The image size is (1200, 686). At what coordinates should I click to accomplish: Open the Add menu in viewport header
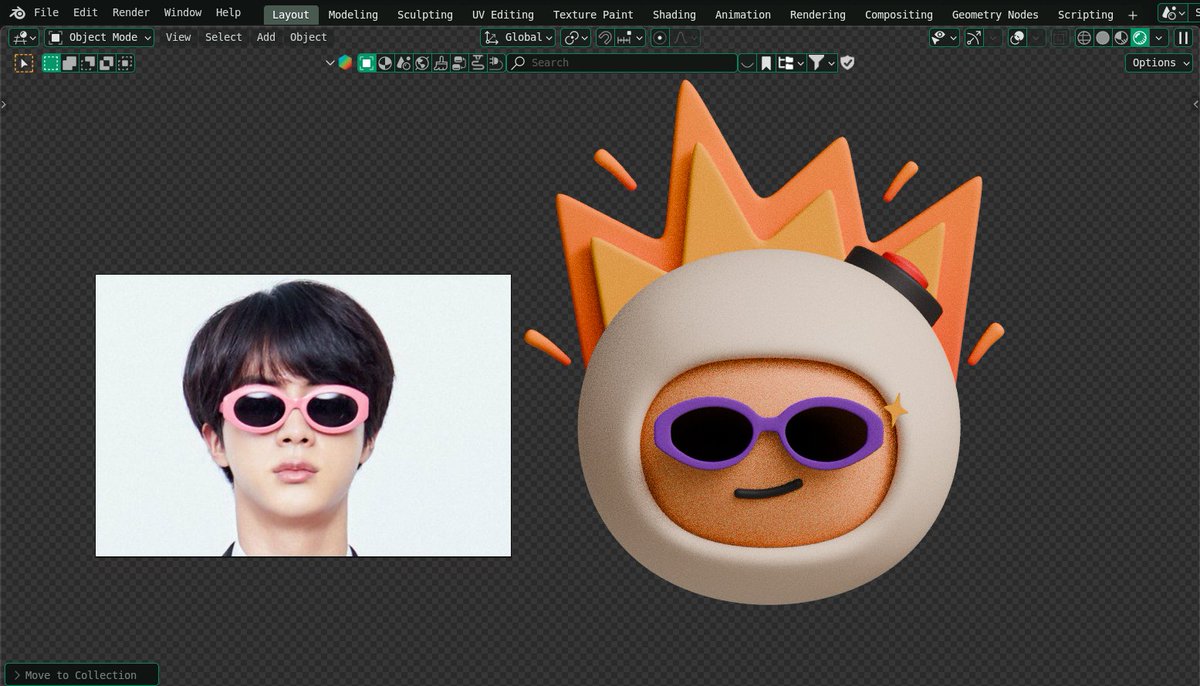point(266,37)
